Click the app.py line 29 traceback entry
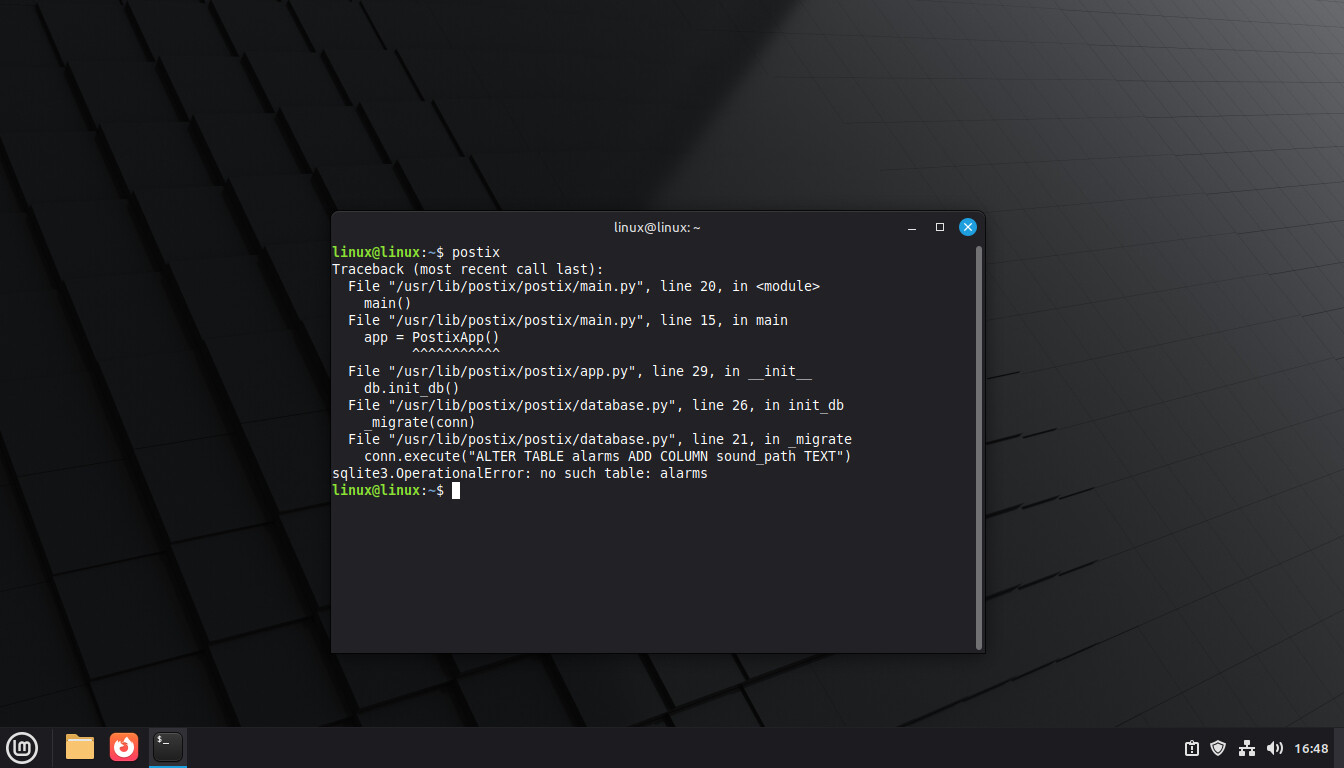This screenshot has height=768, width=1344. point(580,371)
